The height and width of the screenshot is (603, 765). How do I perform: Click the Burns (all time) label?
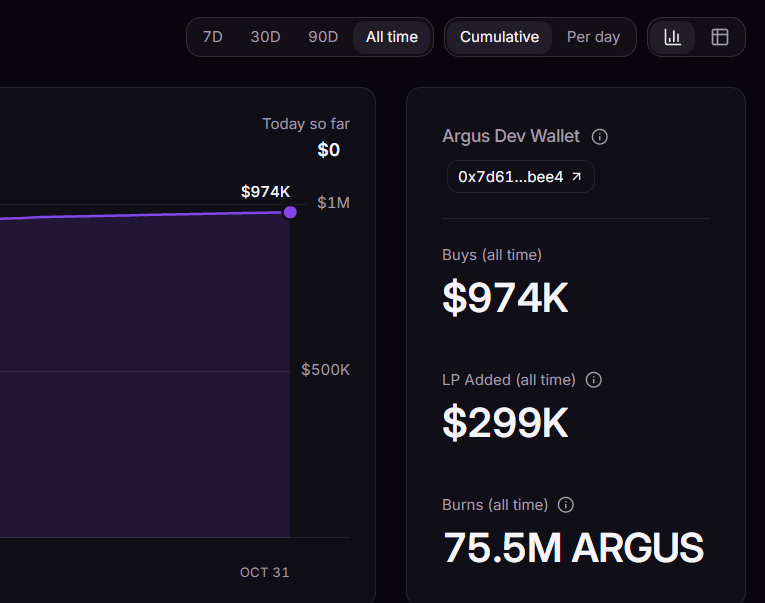pyautogui.click(x=495, y=504)
